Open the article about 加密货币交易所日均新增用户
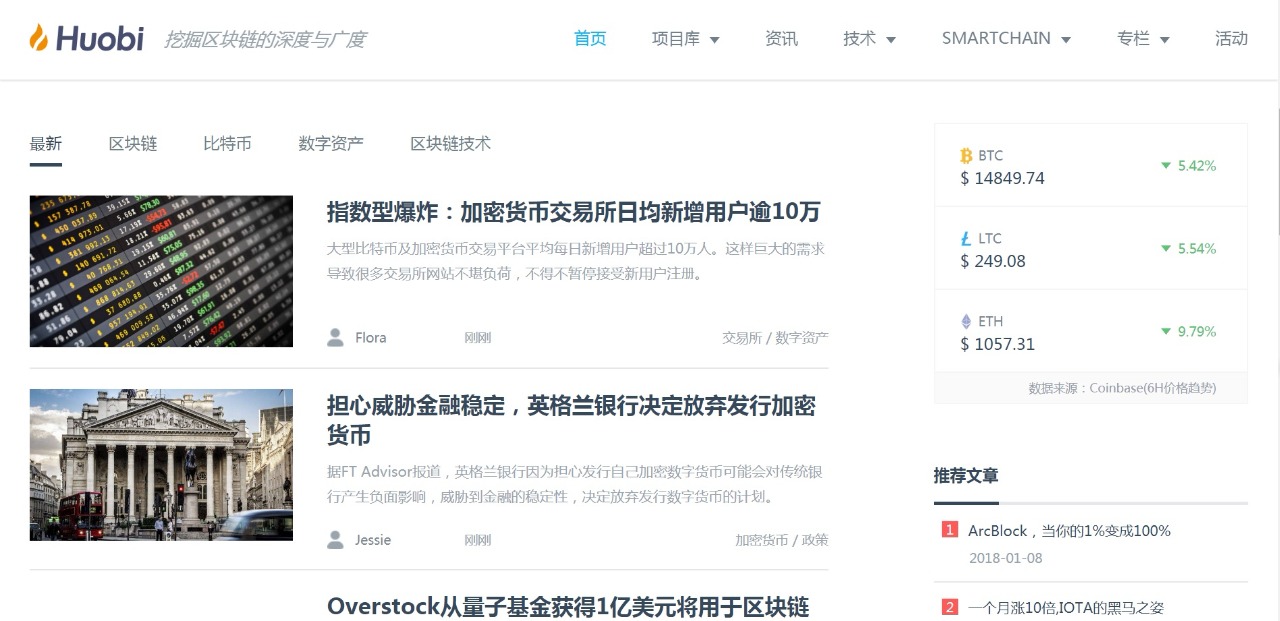 pyautogui.click(x=573, y=212)
